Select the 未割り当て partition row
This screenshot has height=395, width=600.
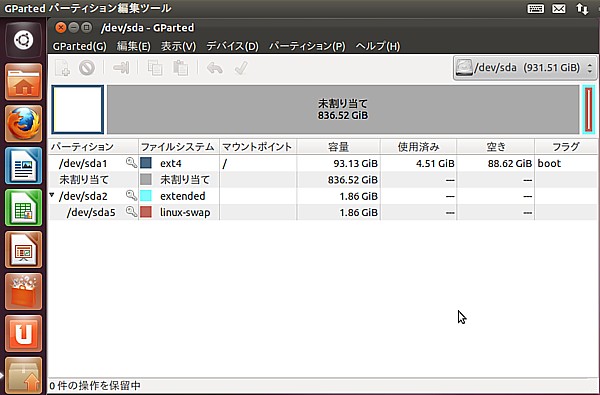pos(323,180)
